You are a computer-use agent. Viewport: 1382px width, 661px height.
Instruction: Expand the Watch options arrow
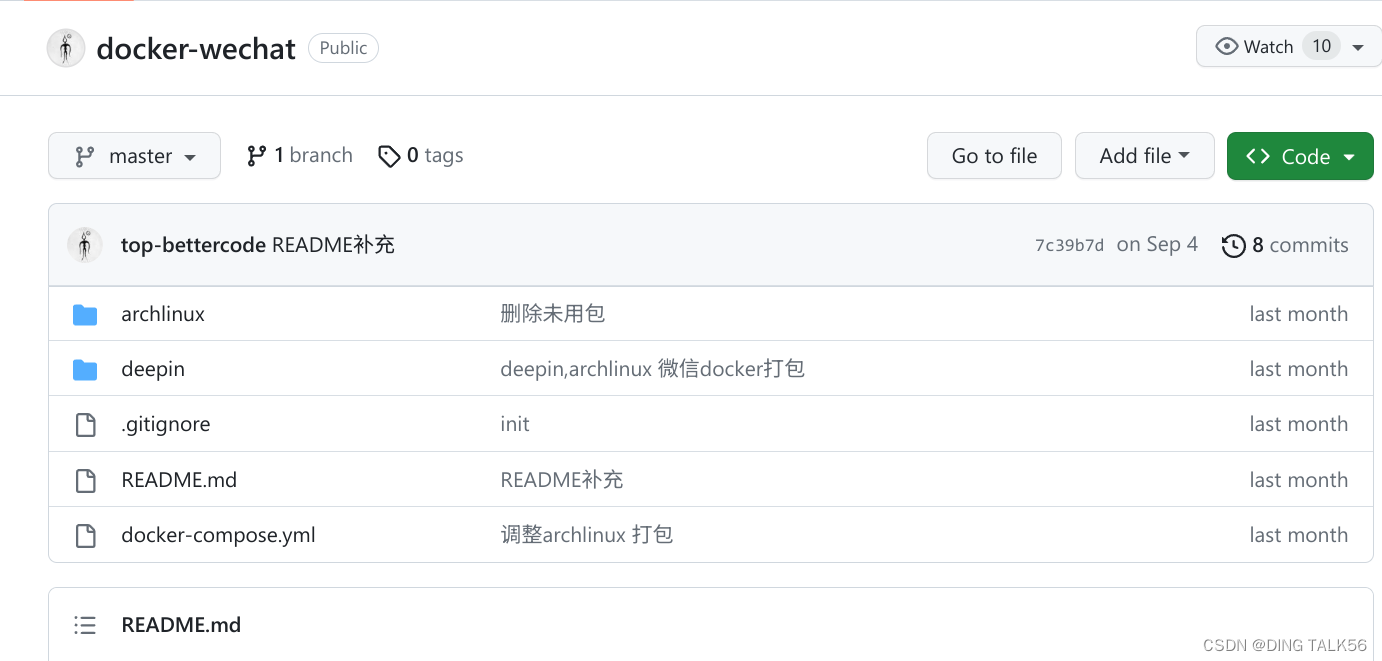click(x=1359, y=46)
